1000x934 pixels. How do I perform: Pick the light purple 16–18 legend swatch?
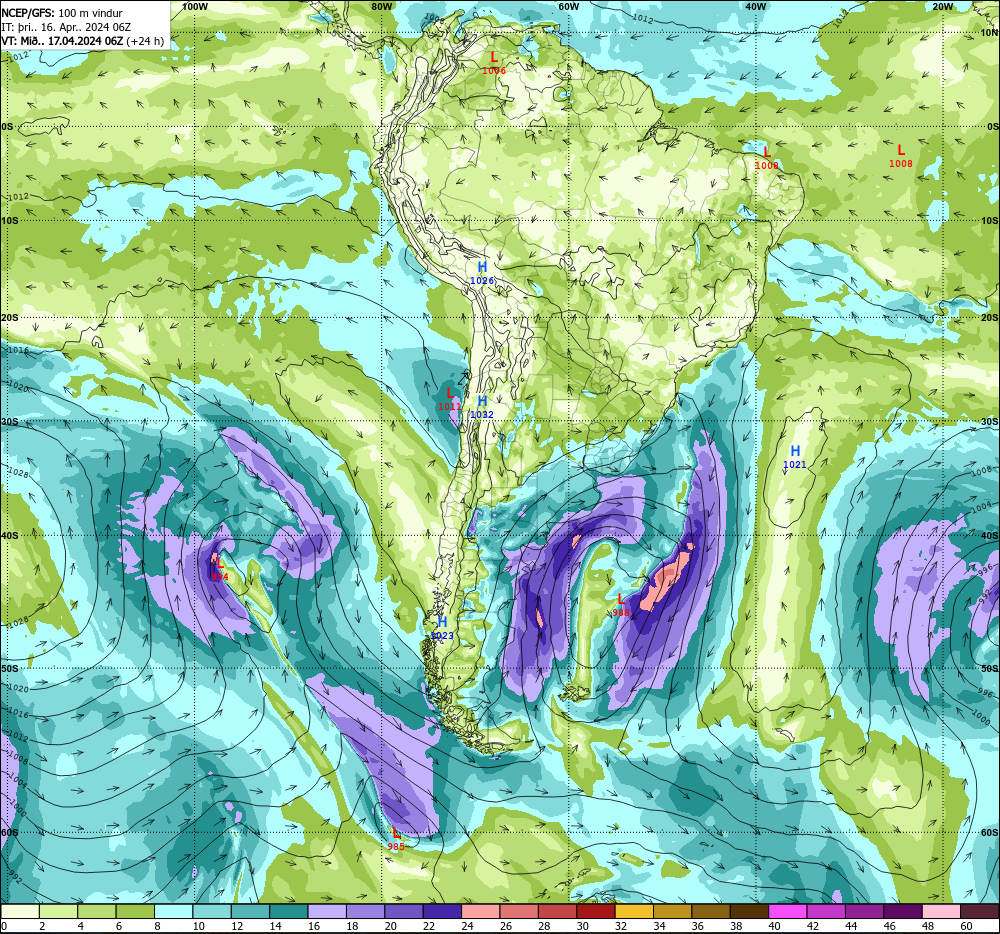click(x=327, y=911)
